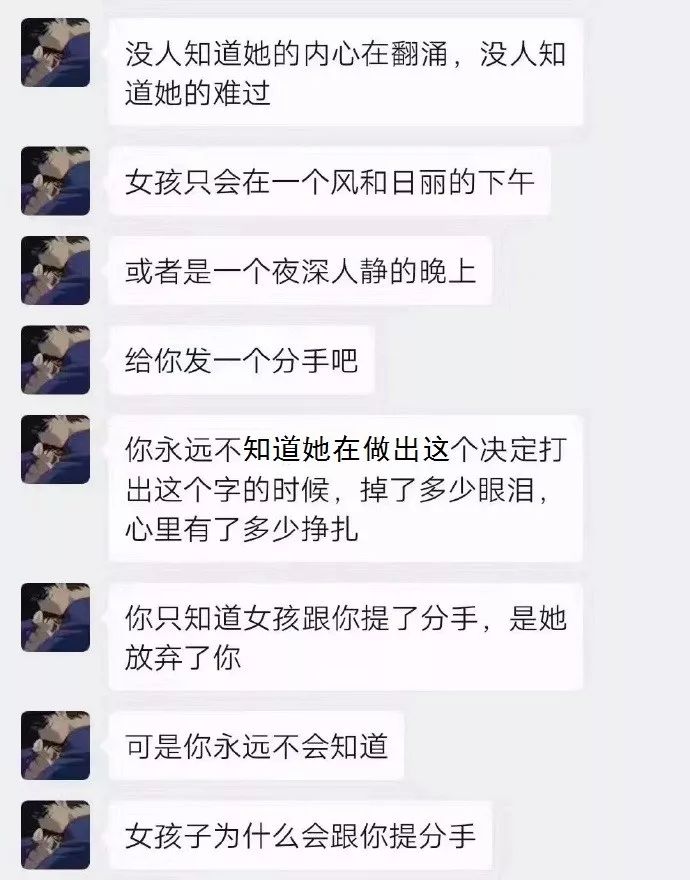Select long message about 掉了多少眼泪
Viewport: 690px width, 880px height.
(x=345, y=488)
